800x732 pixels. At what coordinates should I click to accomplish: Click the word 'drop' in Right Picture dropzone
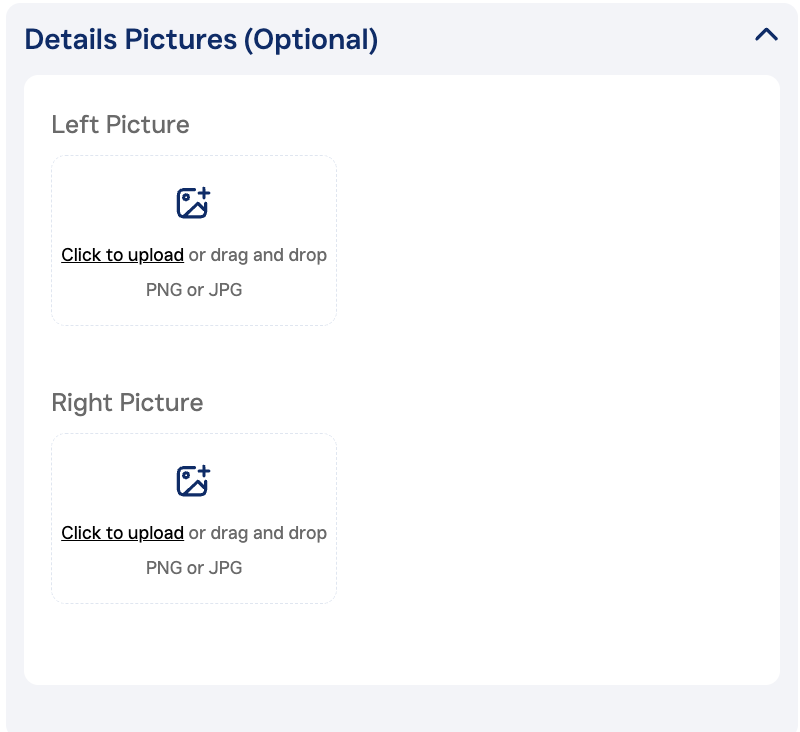pyautogui.click(x=307, y=533)
